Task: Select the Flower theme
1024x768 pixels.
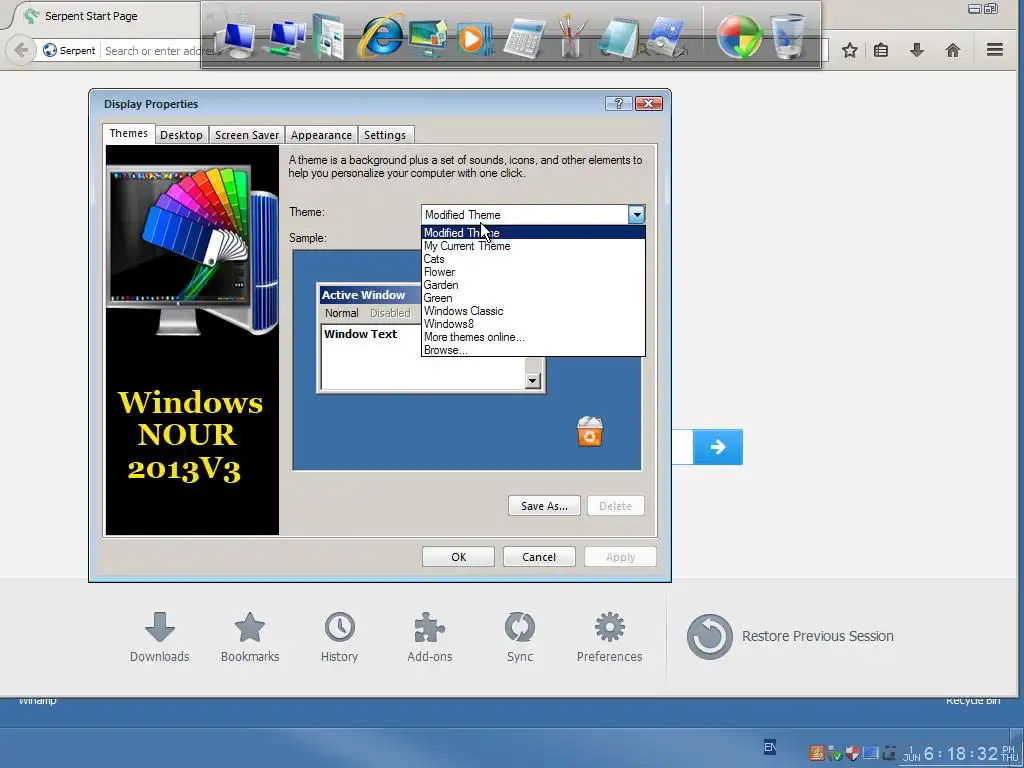Action: (533, 272)
